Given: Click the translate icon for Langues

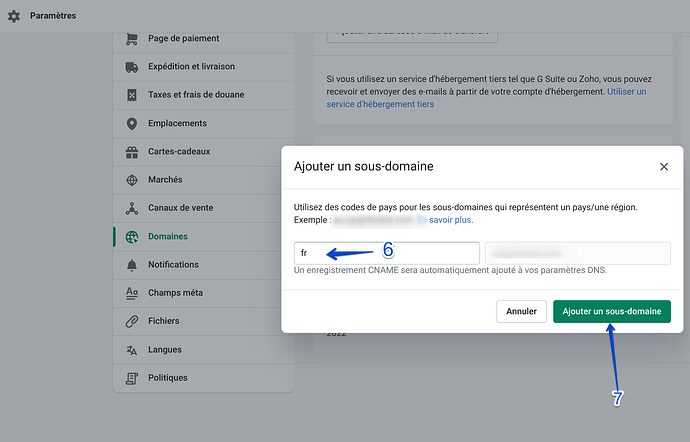Looking at the screenshot, I should click(132, 350).
